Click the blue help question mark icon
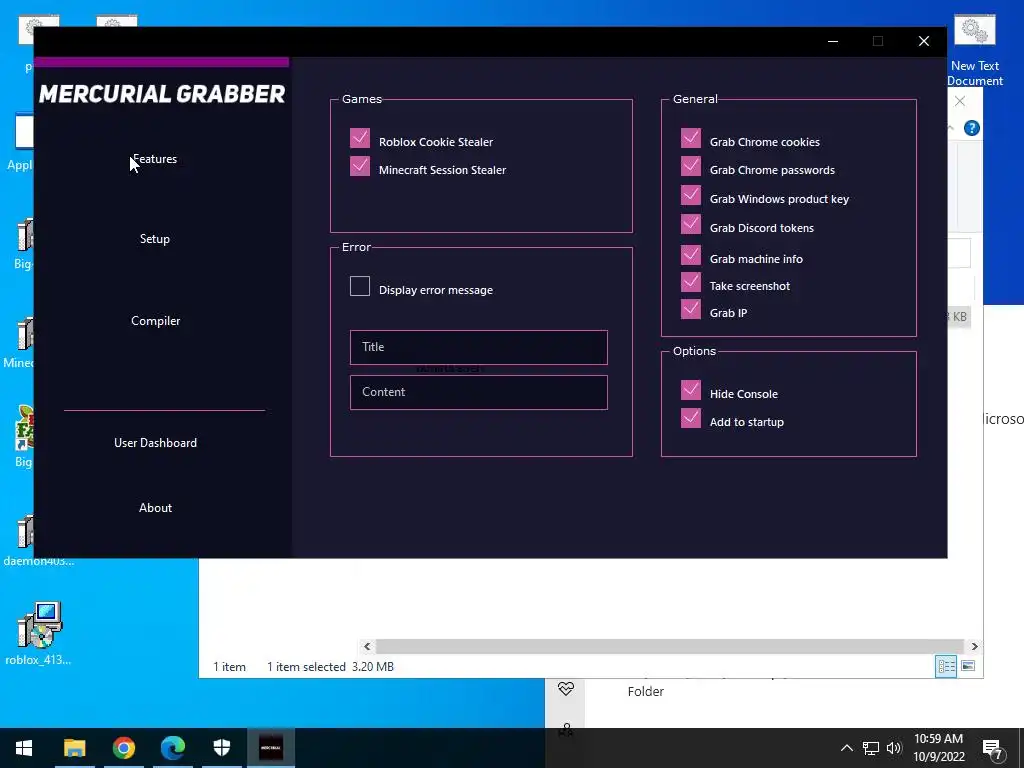Image resolution: width=1024 pixels, height=768 pixels. pos(972,128)
